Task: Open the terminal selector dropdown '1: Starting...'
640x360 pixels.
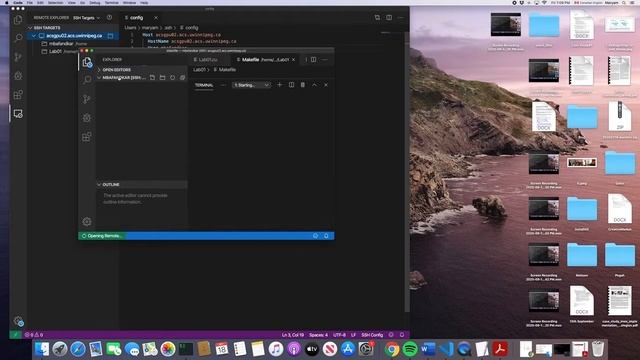Action: click(251, 85)
